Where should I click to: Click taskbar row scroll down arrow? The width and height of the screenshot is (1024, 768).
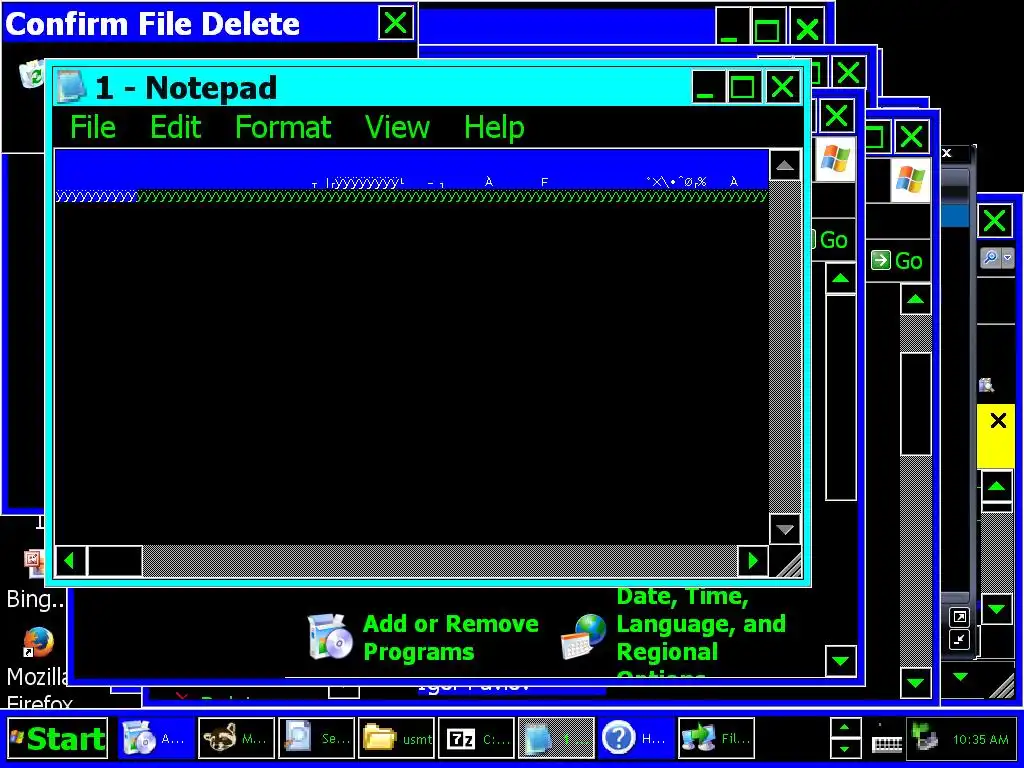pyautogui.click(x=844, y=748)
